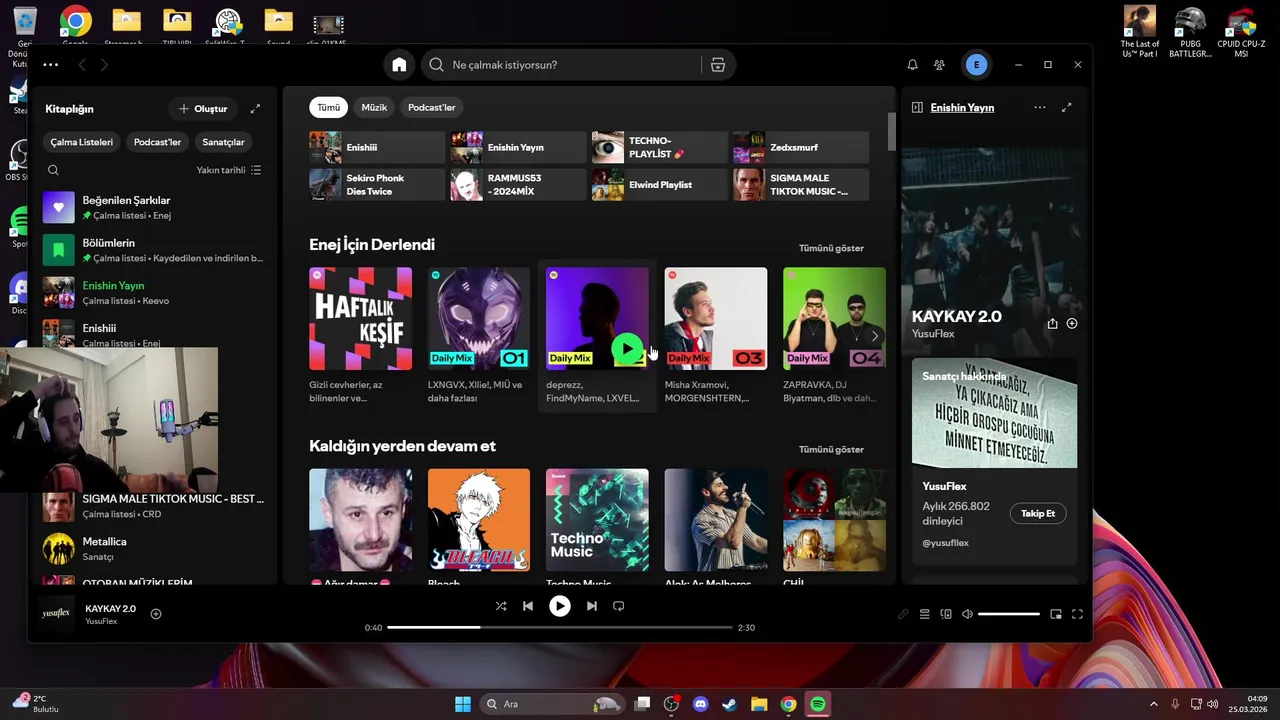Viewport: 1280px width, 720px height.
Task: Switch player to full screen
Action: (1077, 614)
